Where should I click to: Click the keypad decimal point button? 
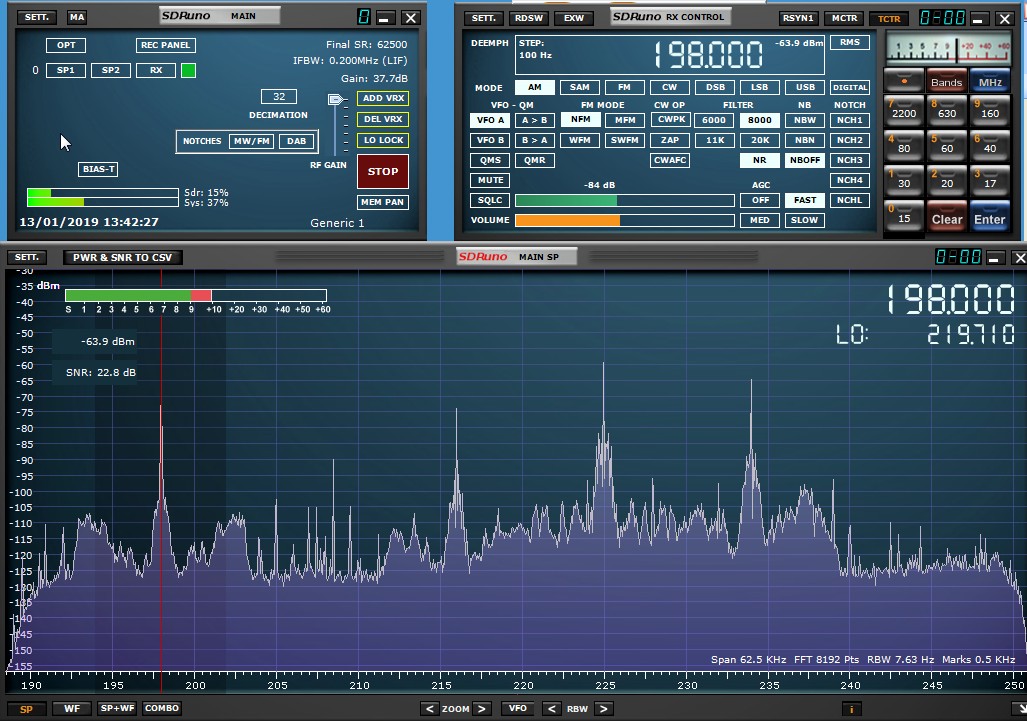click(x=904, y=81)
